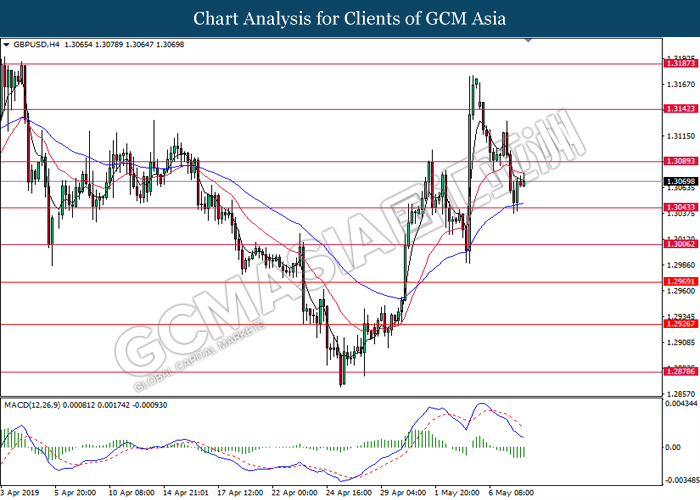Select the 1.29691 price level label
This screenshot has height=500, width=700.
click(680, 282)
